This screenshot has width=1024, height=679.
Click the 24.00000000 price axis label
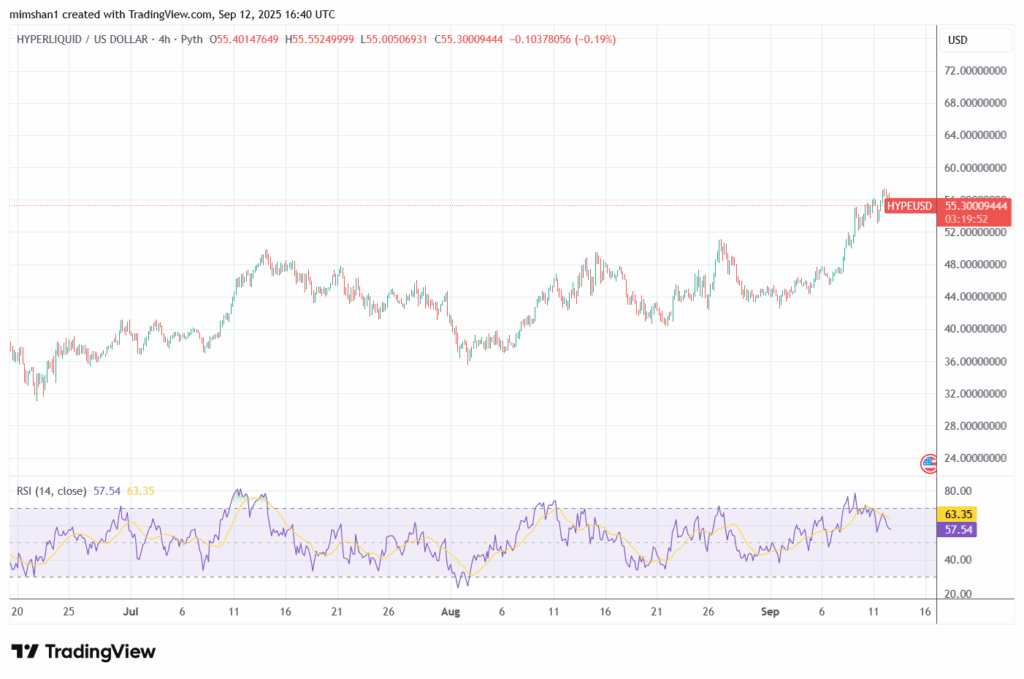click(978, 458)
